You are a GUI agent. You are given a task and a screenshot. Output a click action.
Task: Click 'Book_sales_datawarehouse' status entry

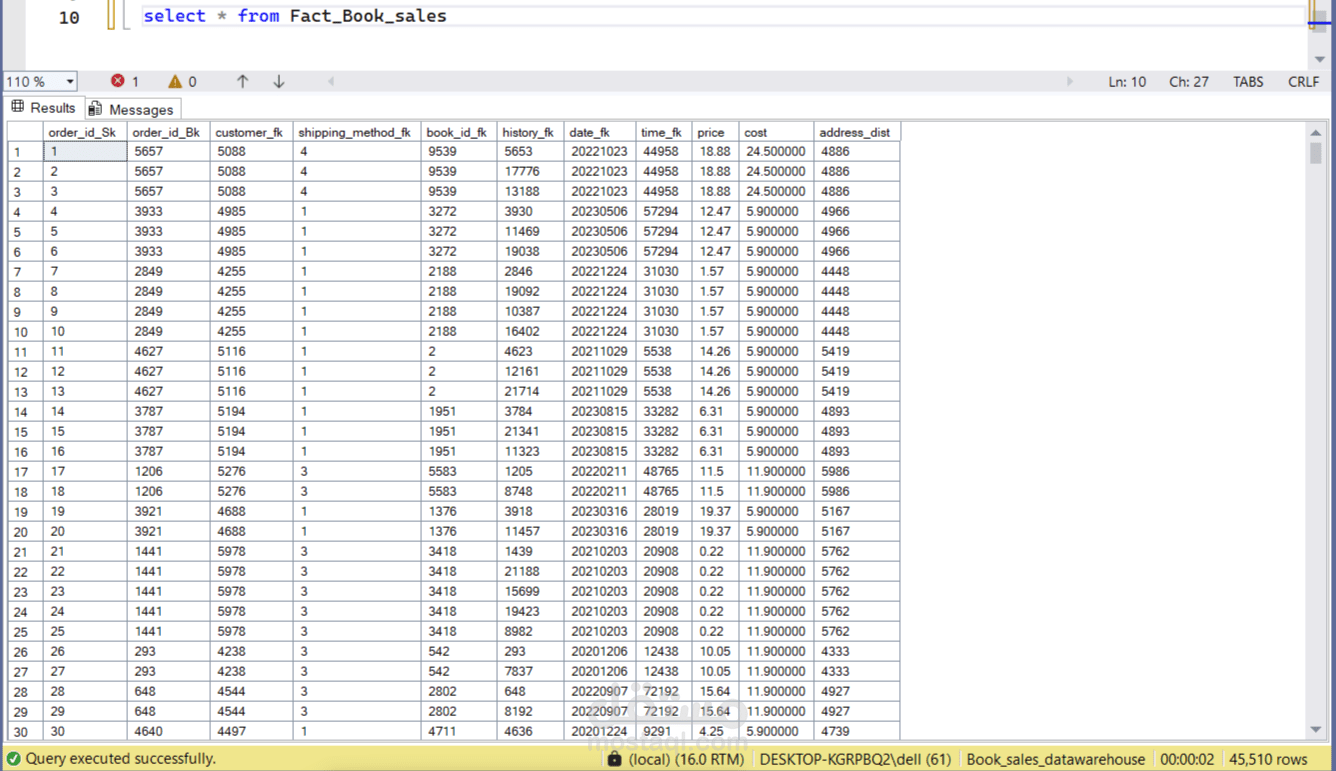click(x=1055, y=759)
